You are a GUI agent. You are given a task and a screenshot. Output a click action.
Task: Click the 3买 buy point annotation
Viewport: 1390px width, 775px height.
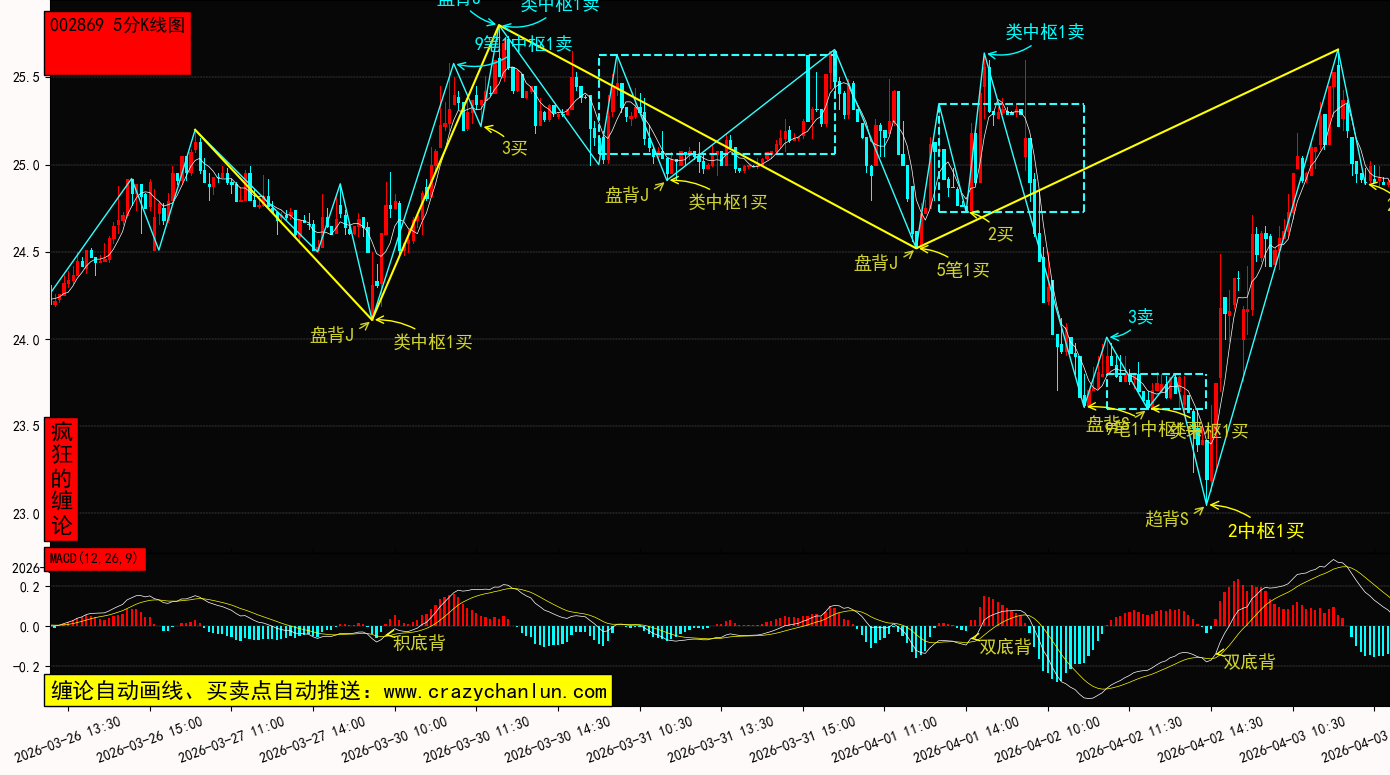[514, 148]
